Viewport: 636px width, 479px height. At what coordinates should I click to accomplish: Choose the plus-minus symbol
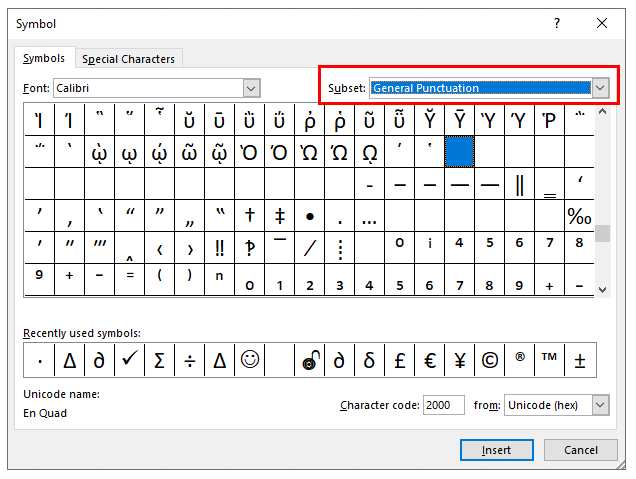pyautogui.click(x=580, y=360)
